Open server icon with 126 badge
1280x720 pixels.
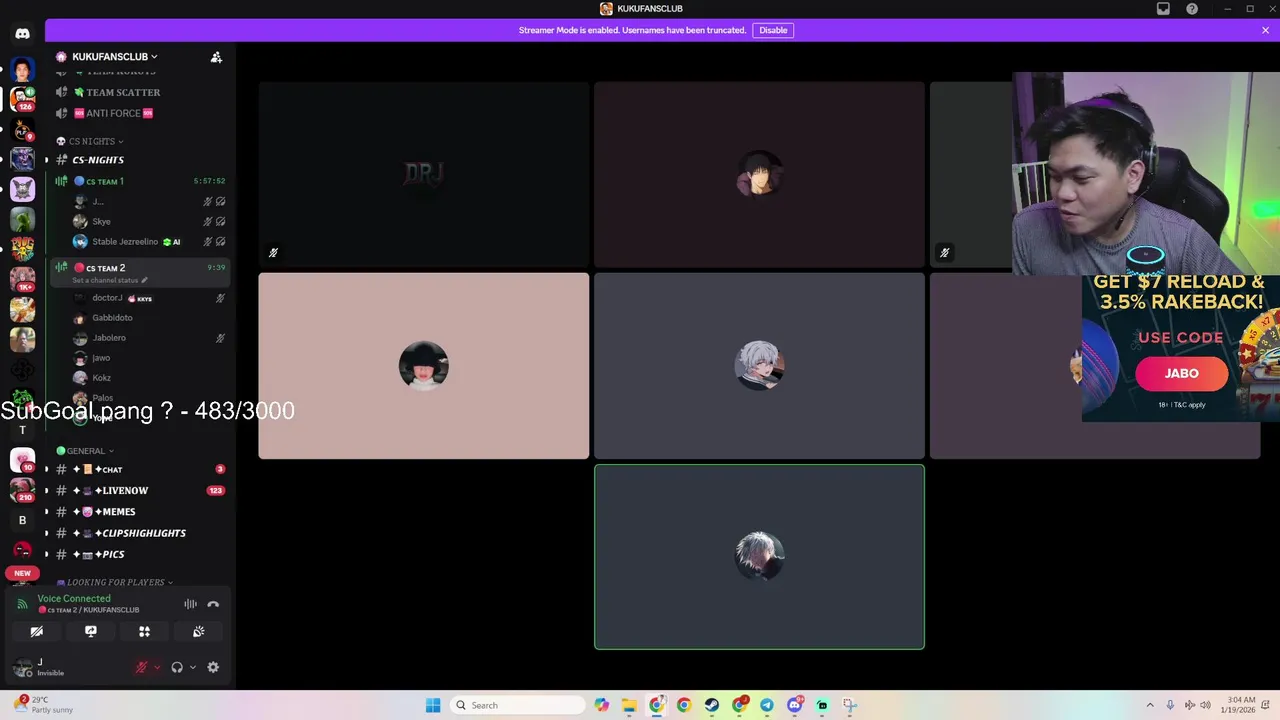pyautogui.click(x=22, y=99)
